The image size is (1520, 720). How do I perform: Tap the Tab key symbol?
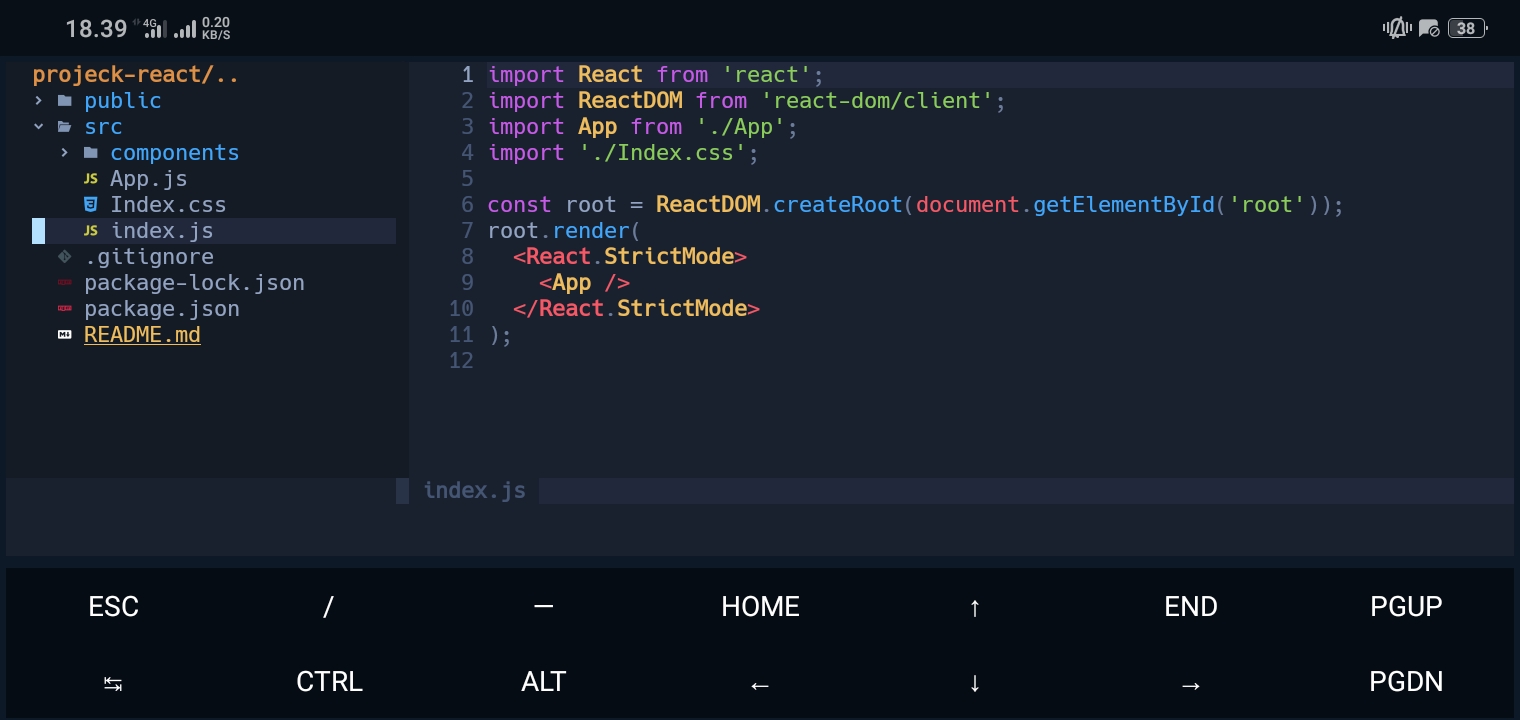tap(113, 684)
